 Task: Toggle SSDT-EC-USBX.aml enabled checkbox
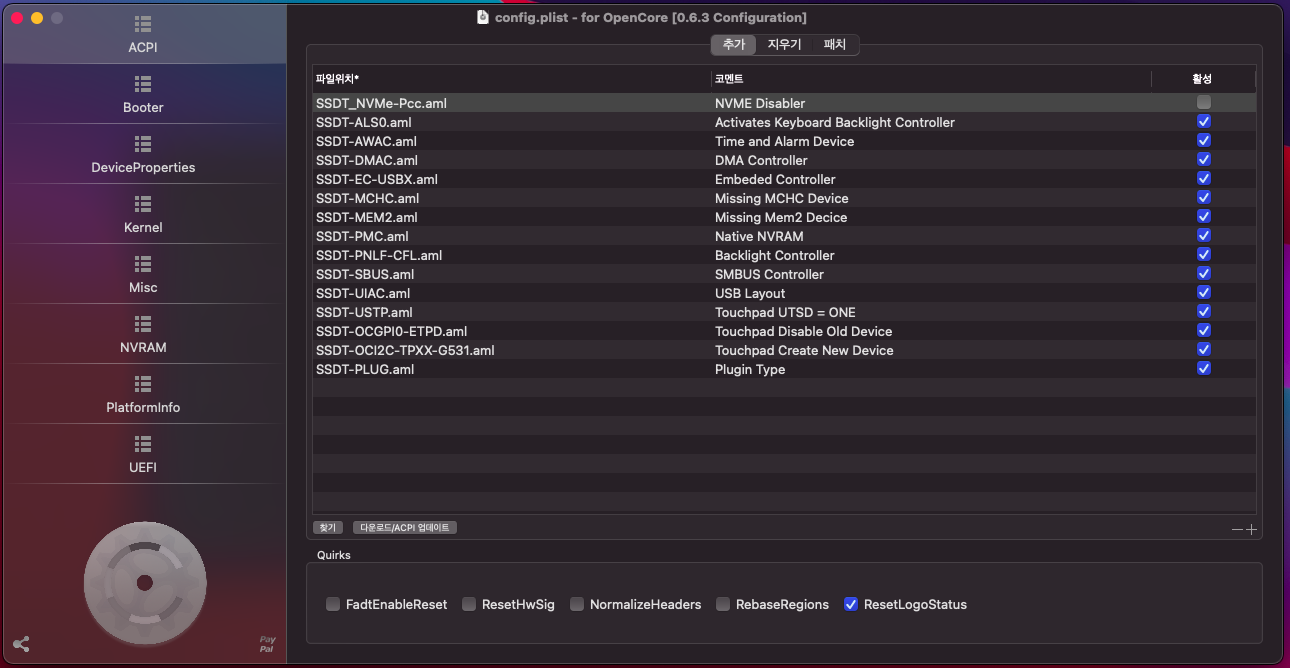1204,178
